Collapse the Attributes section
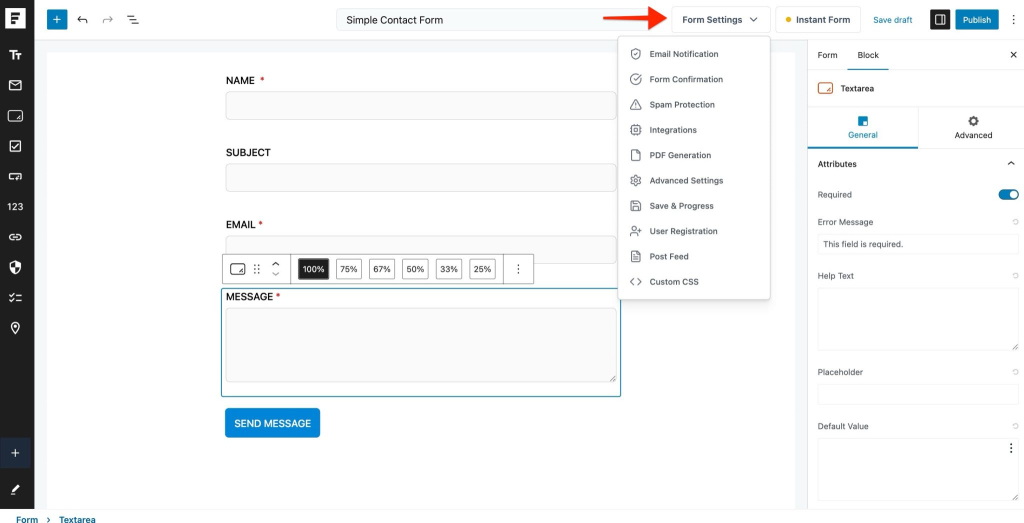The image size is (1024, 523). click(1011, 163)
